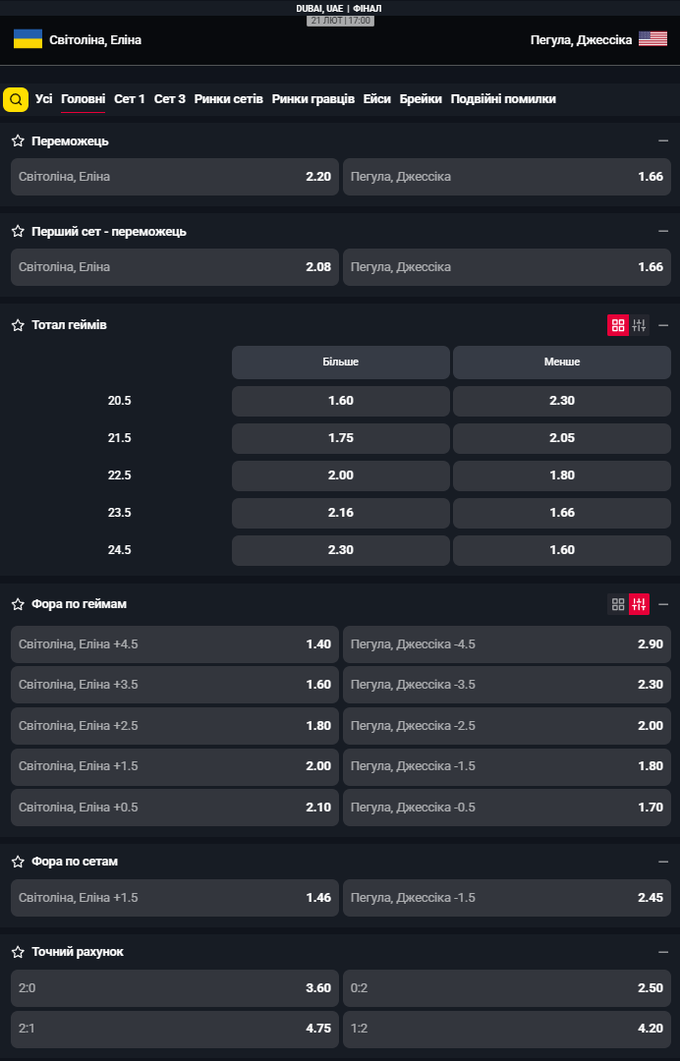Switch to the Ейси tab
The height and width of the screenshot is (1061, 680).
(377, 99)
